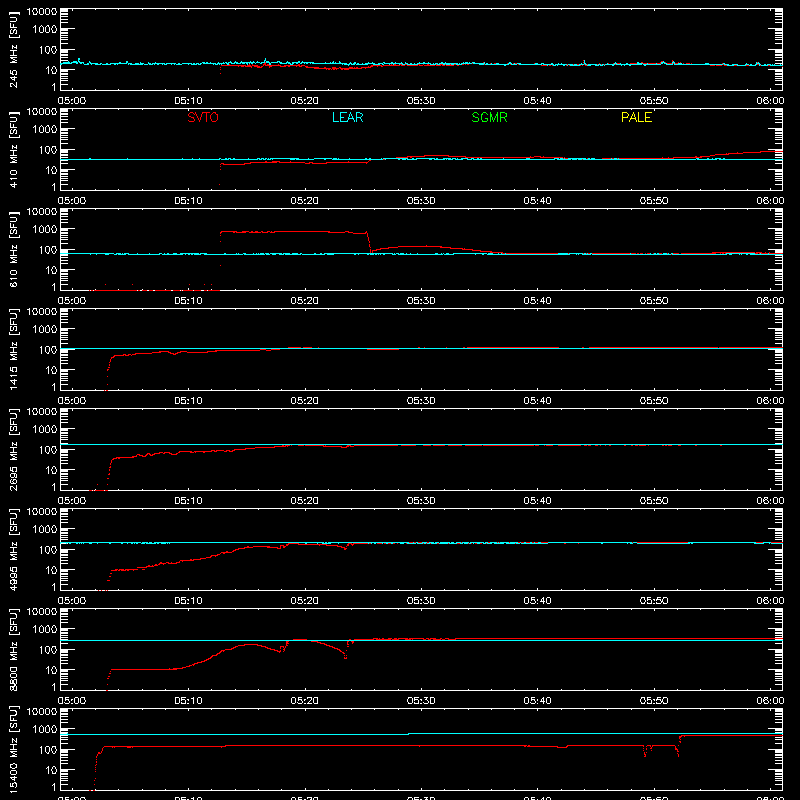Select the 15400 MHz [SFU] axis title

coord(14,749)
